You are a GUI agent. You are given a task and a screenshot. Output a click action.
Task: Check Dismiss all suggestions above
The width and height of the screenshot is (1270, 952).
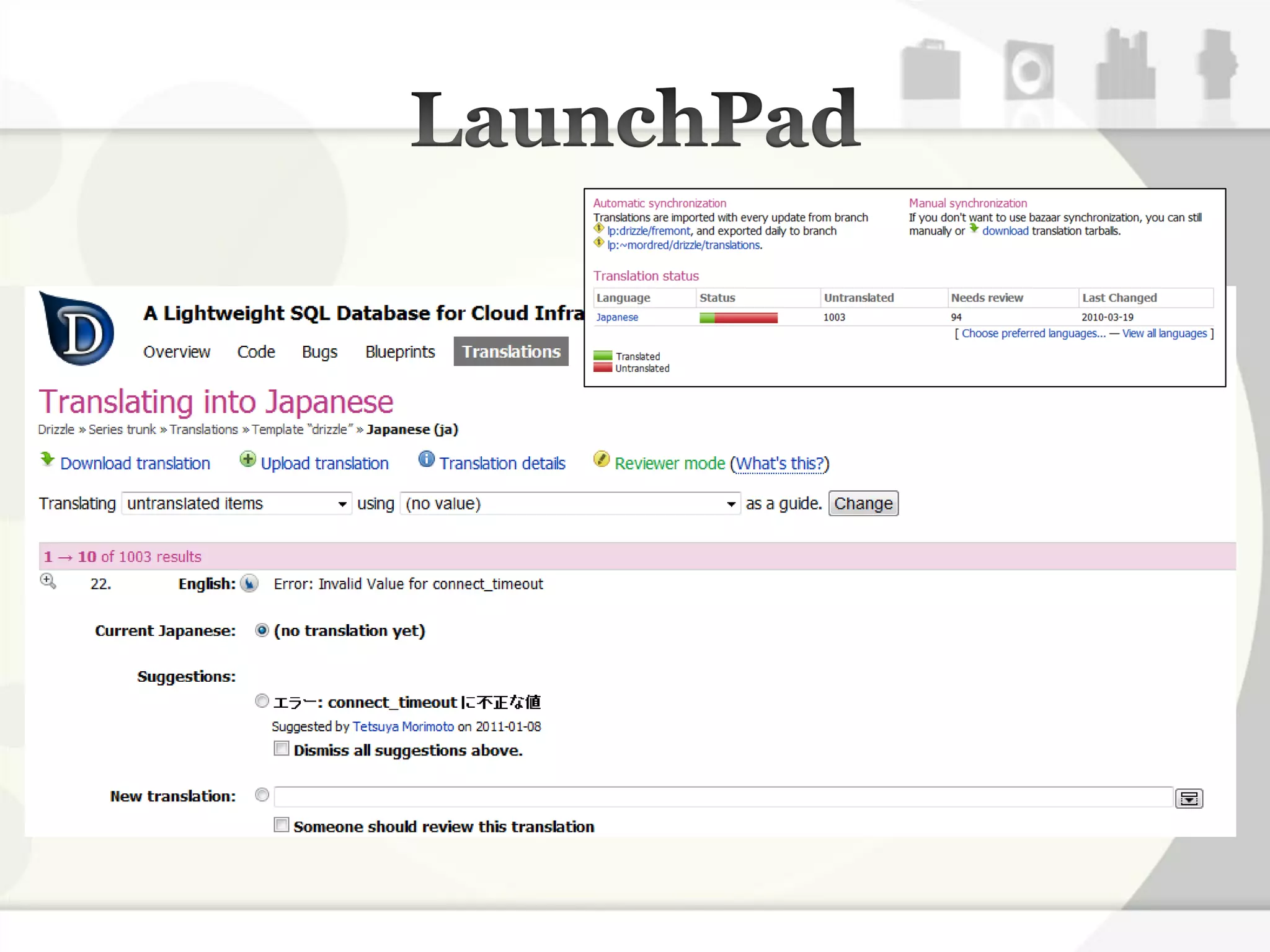(x=282, y=749)
